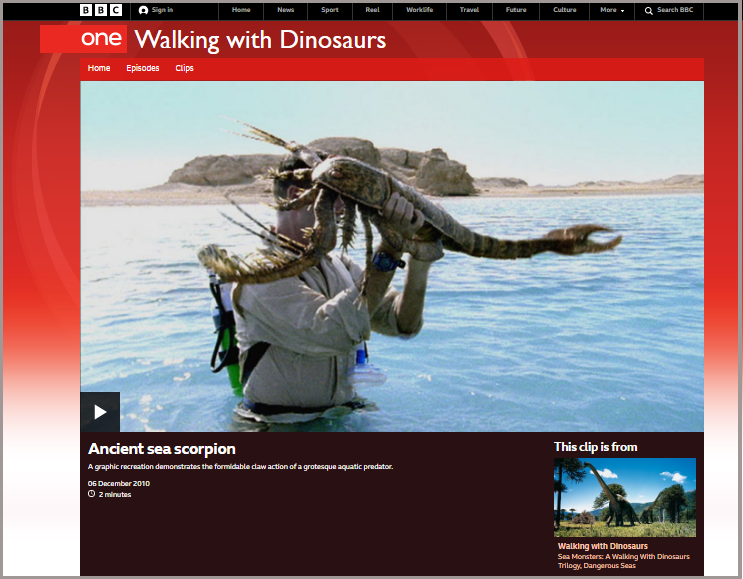Navigate to Worklife
This screenshot has width=743, height=579.
[x=419, y=10]
